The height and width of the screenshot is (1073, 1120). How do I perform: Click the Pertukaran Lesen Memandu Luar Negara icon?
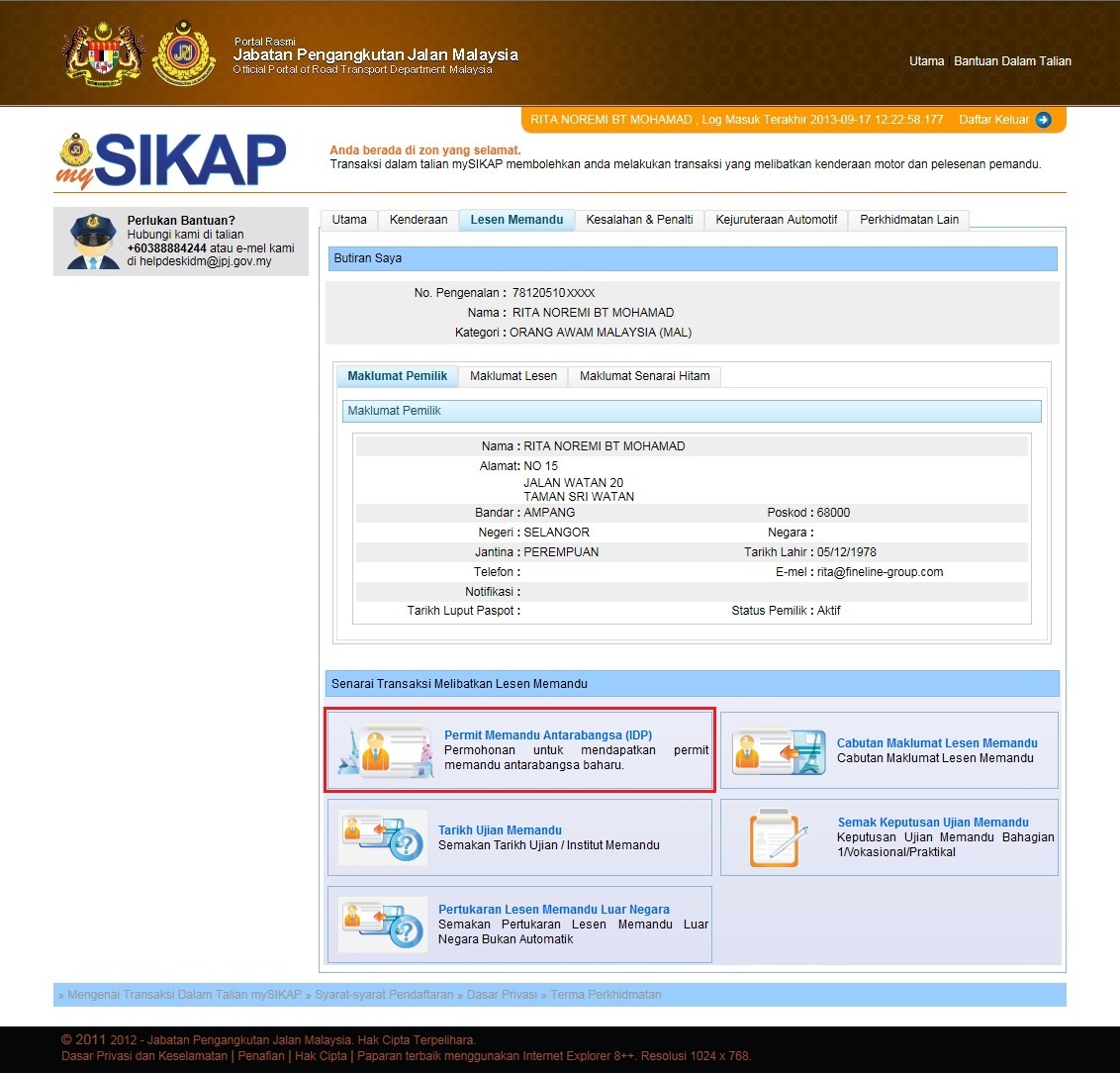(x=382, y=925)
